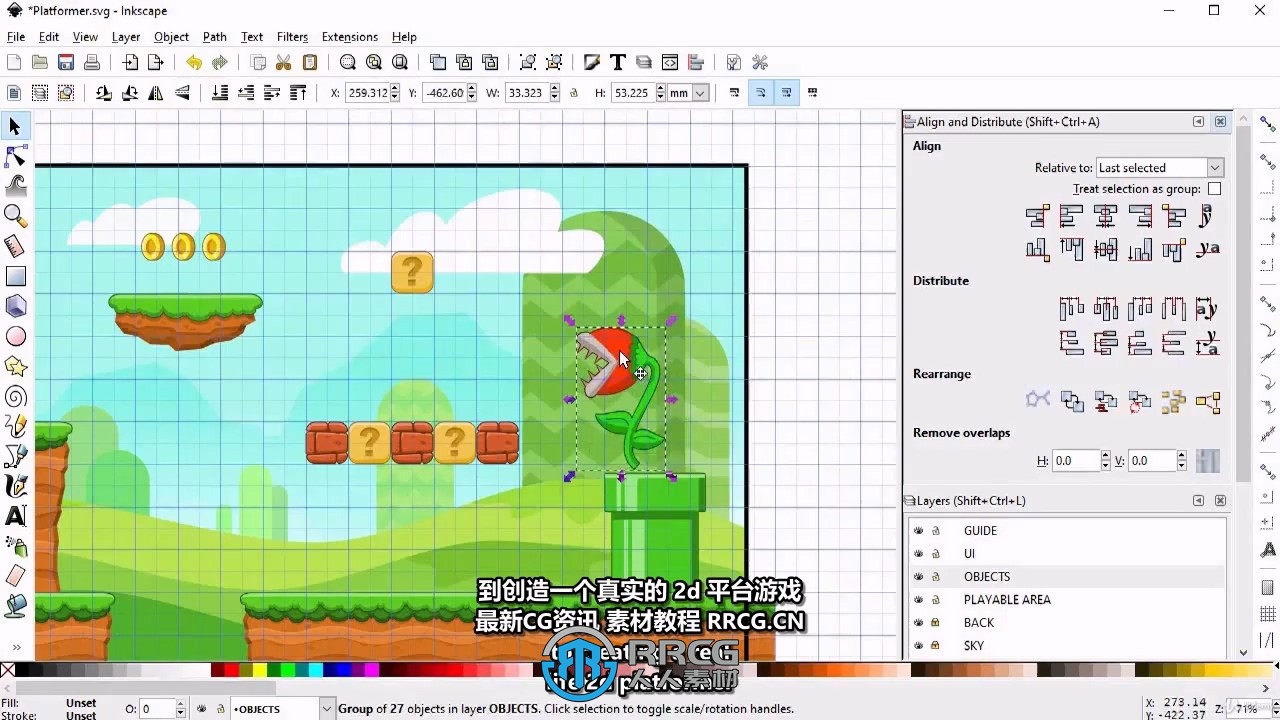Screen dimensions: 1280x720
Task: Open the Object menu
Action: click(x=171, y=37)
